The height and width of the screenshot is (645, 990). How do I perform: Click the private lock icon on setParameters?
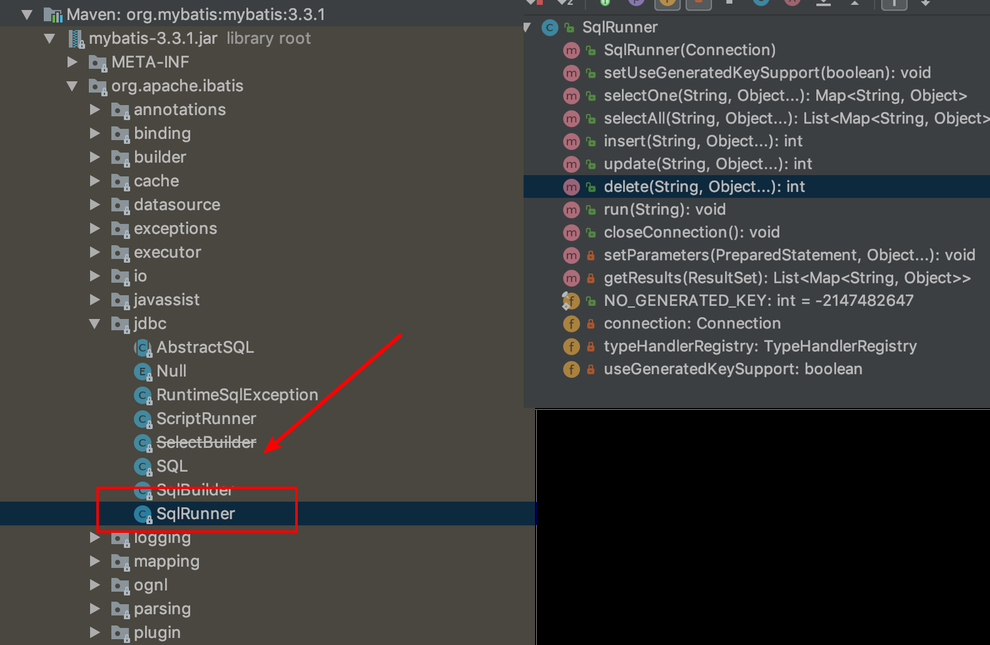pyautogui.click(x=591, y=256)
